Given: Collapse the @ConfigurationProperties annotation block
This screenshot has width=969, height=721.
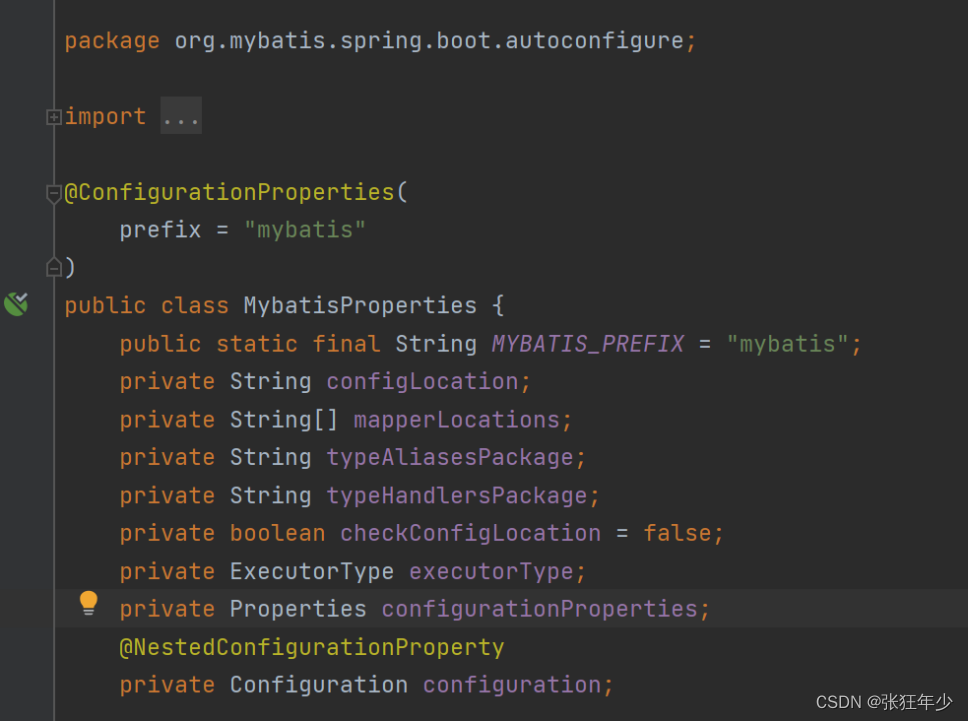Looking at the screenshot, I should coord(54,193).
